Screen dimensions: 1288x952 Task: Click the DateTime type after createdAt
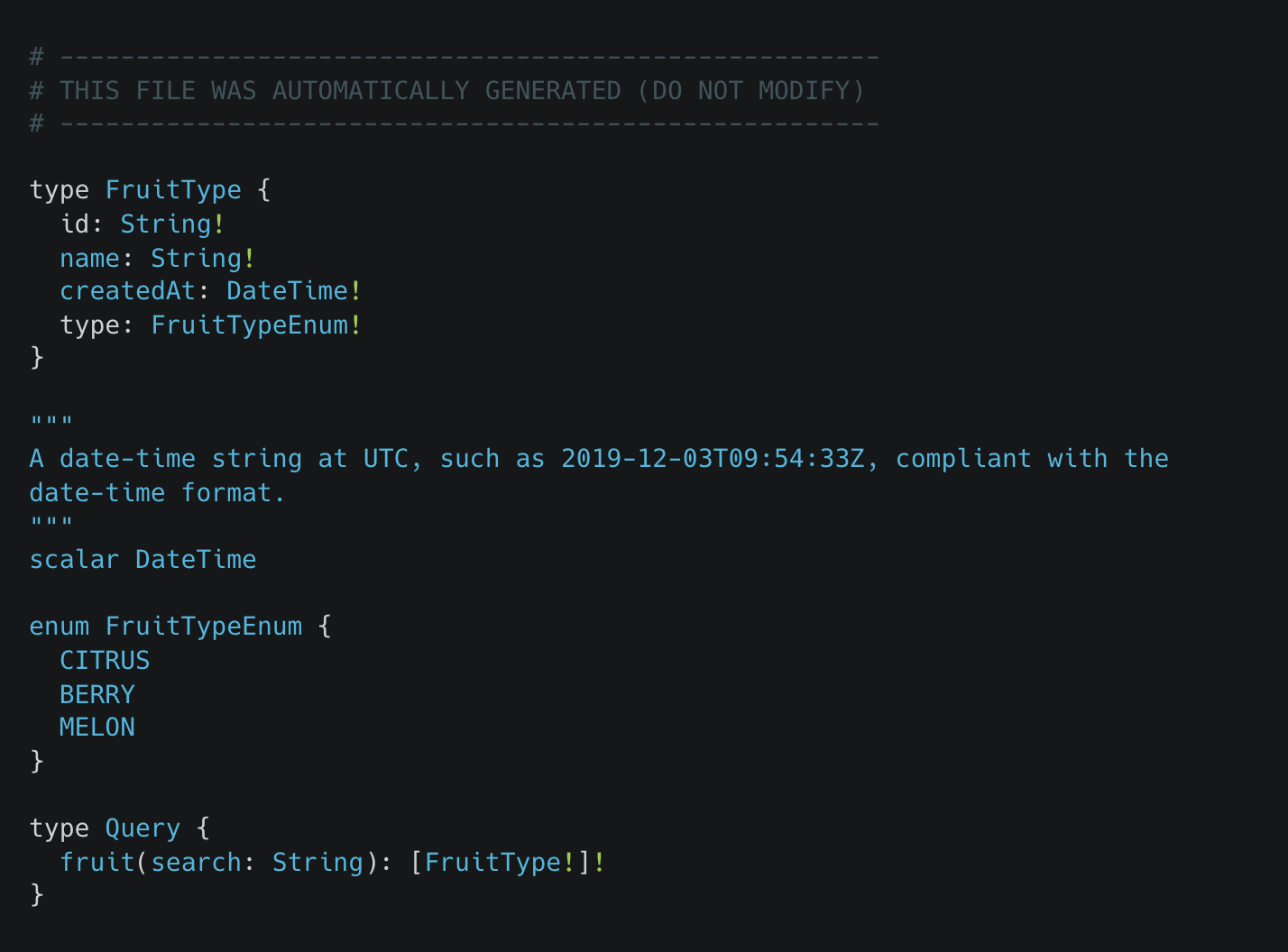point(287,291)
